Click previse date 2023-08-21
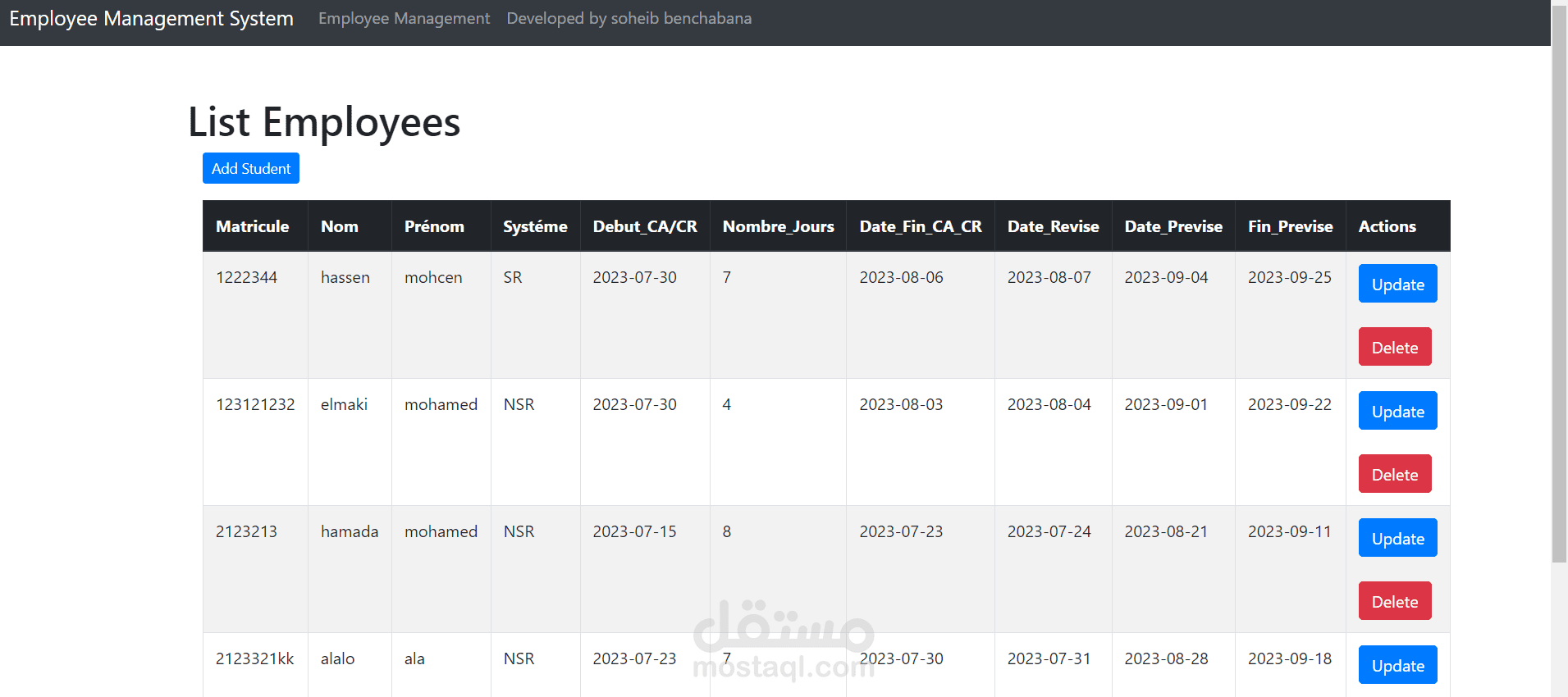This screenshot has width=1568, height=697. 1167,531
